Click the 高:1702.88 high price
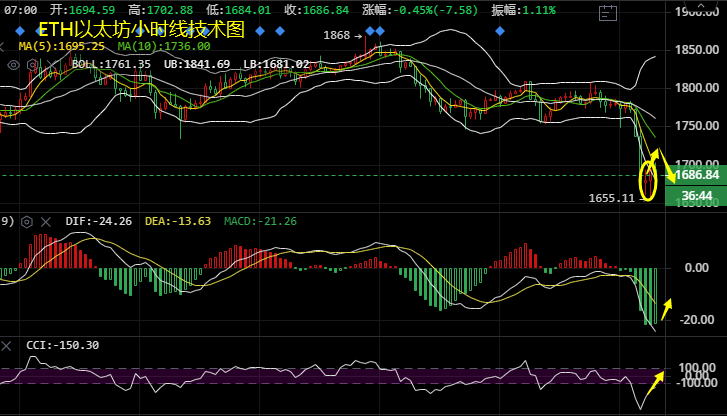The width and height of the screenshot is (727, 416). point(160,10)
